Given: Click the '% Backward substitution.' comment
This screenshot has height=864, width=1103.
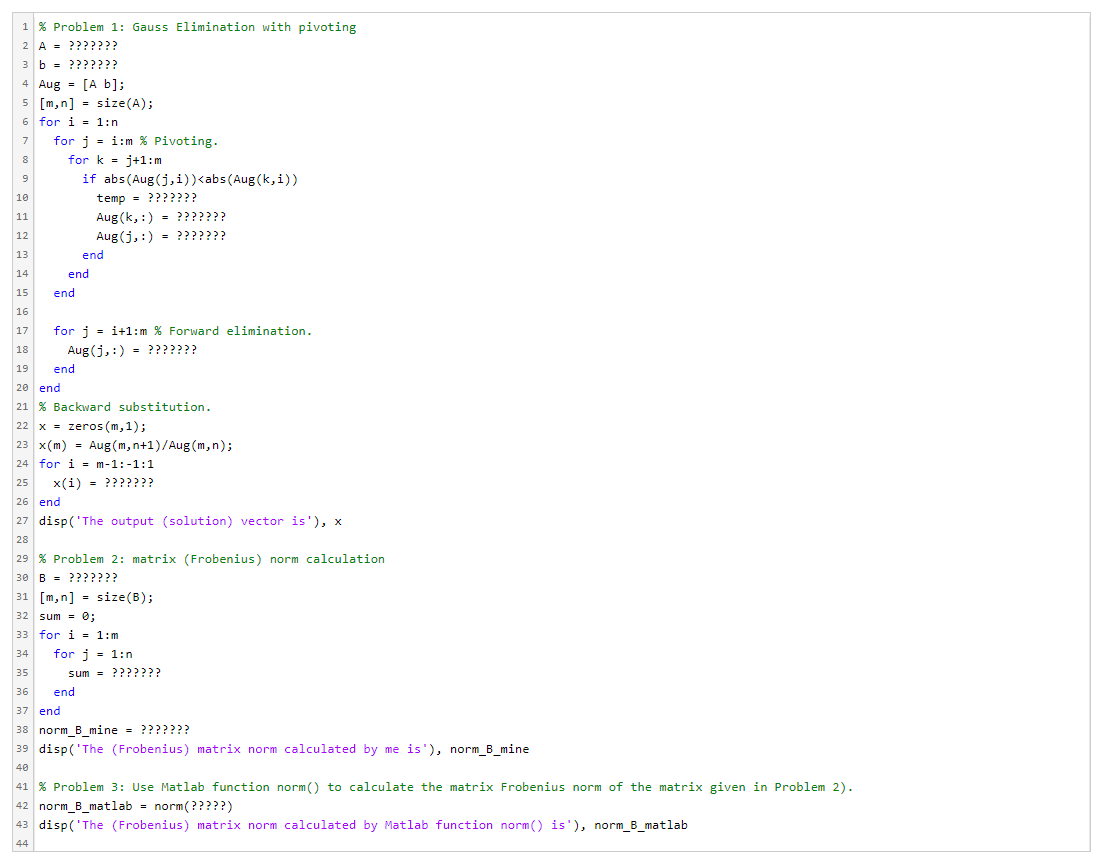Looking at the screenshot, I should tap(125, 407).
